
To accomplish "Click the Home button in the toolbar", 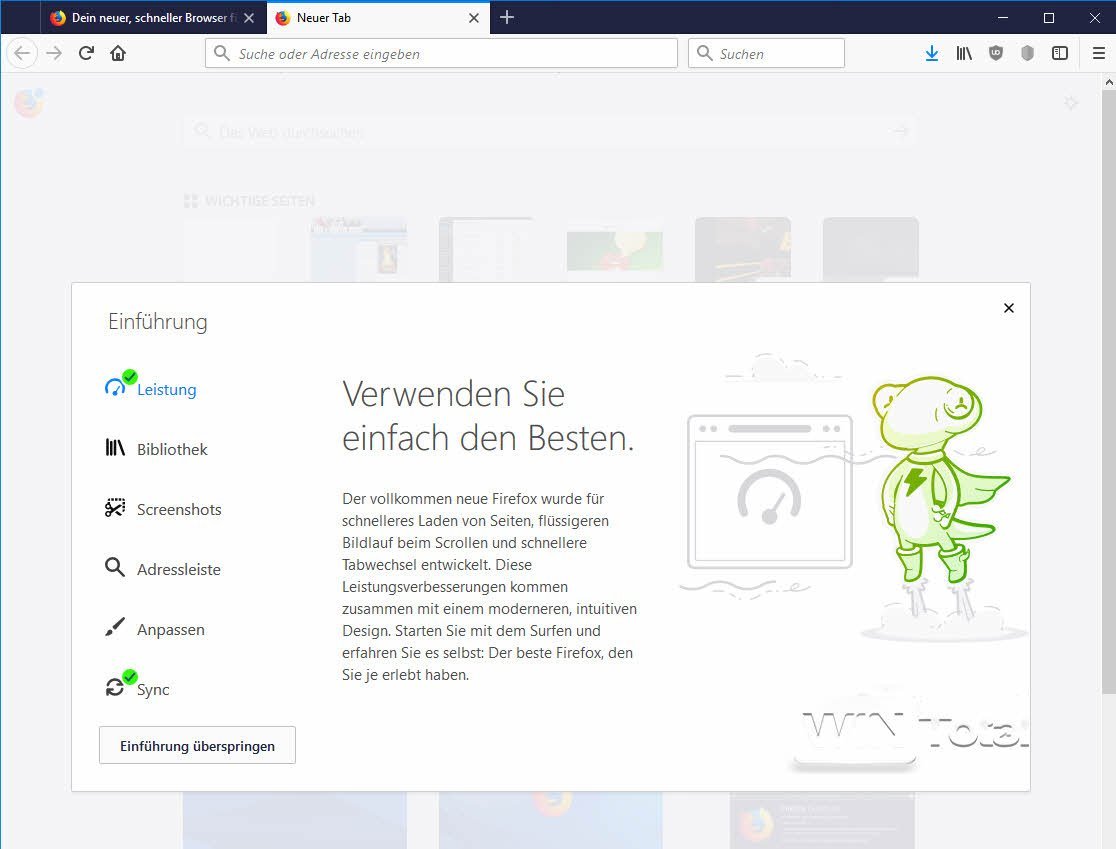I will click(x=118, y=53).
